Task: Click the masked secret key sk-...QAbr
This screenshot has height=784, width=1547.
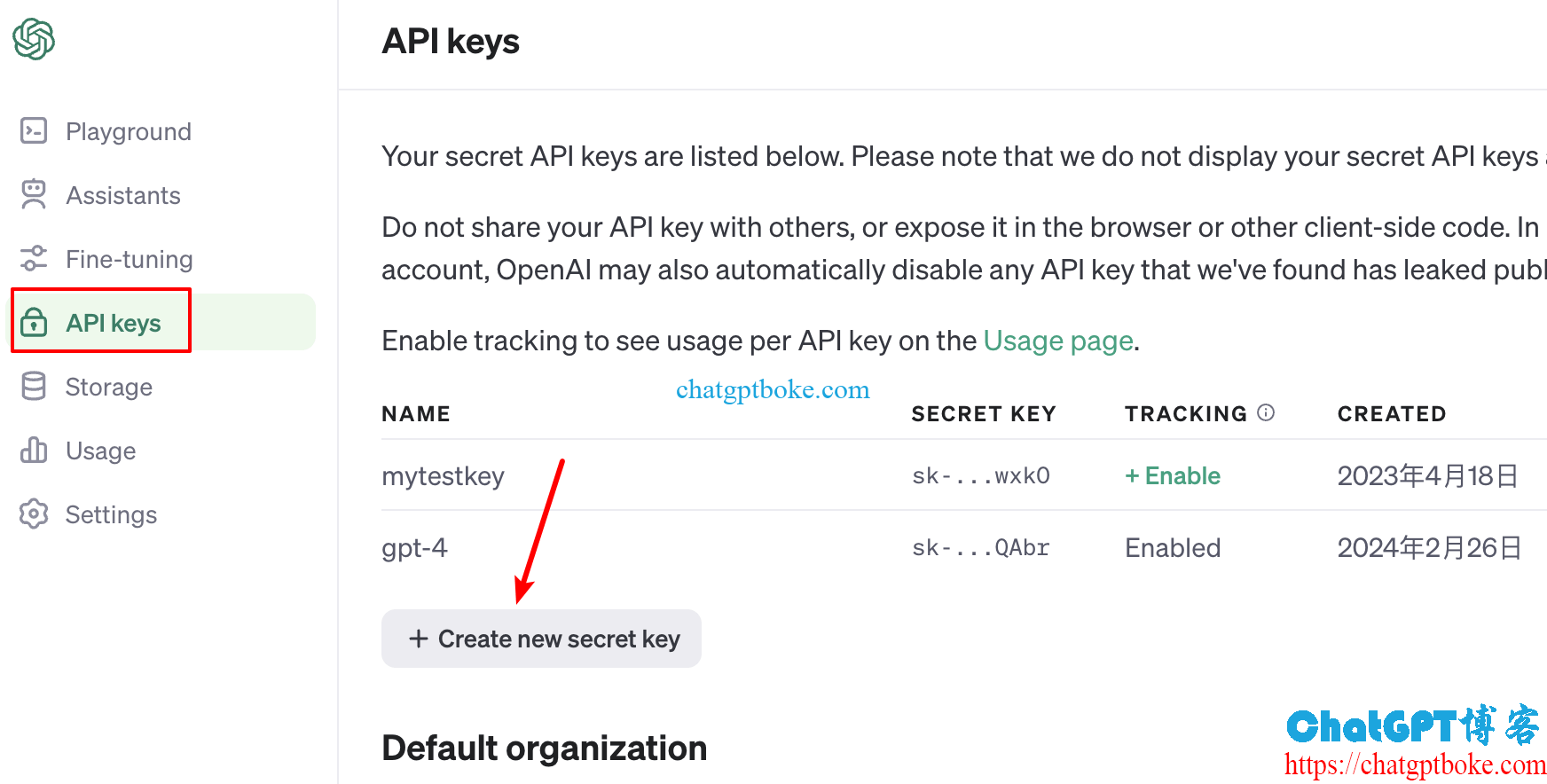Action: (x=979, y=547)
